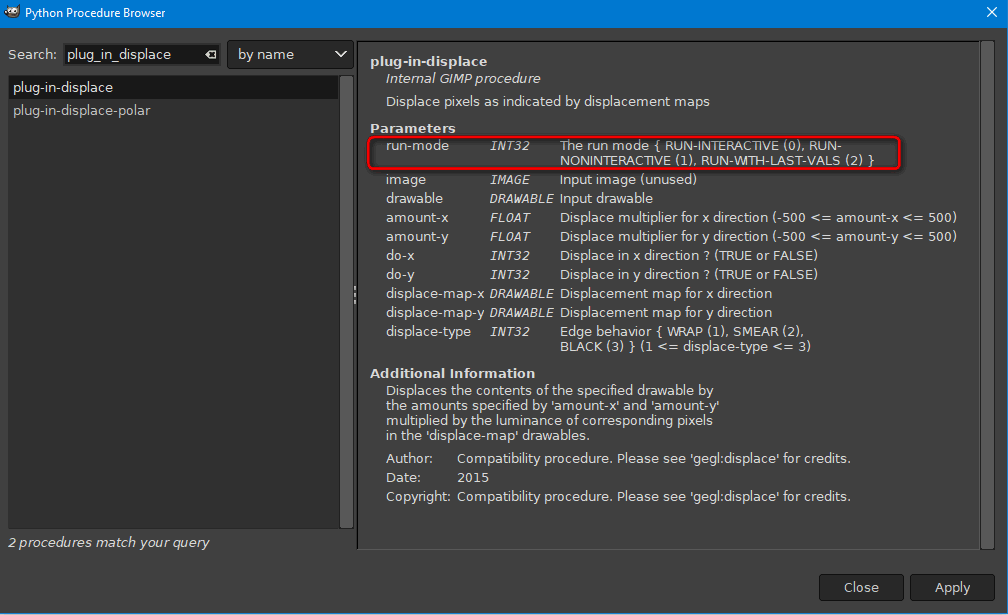Click the 'displace-map-x' parameter name
This screenshot has height=615, width=1008.
[x=435, y=294]
